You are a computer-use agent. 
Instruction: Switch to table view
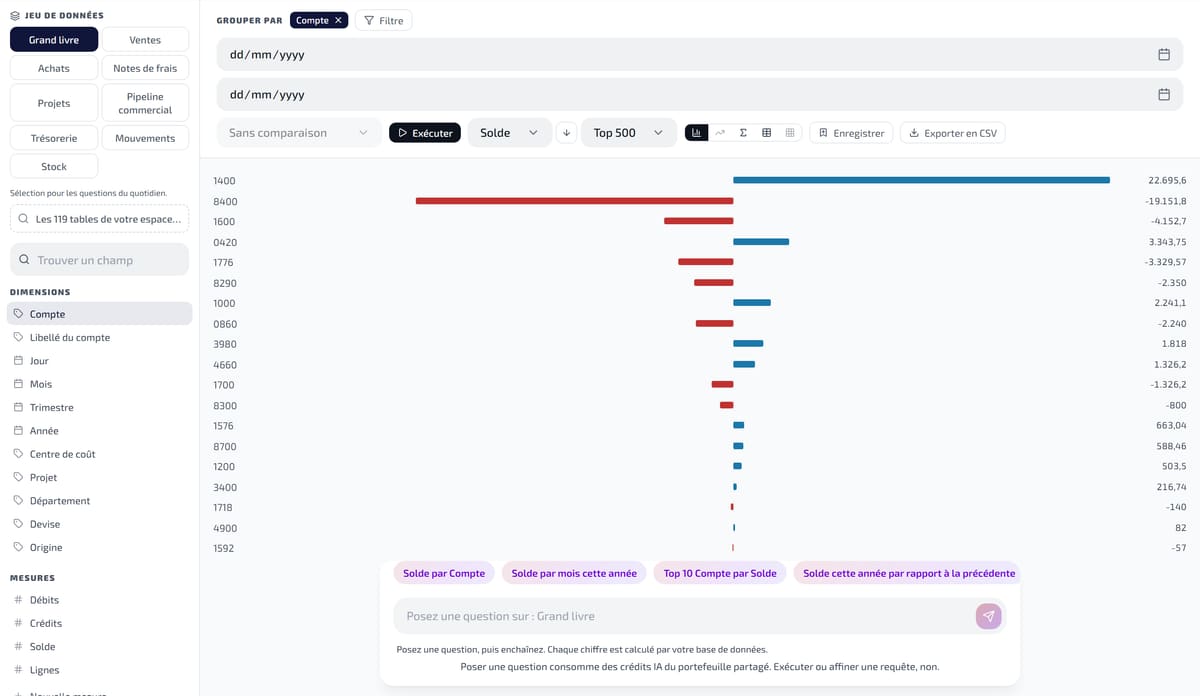point(766,133)
